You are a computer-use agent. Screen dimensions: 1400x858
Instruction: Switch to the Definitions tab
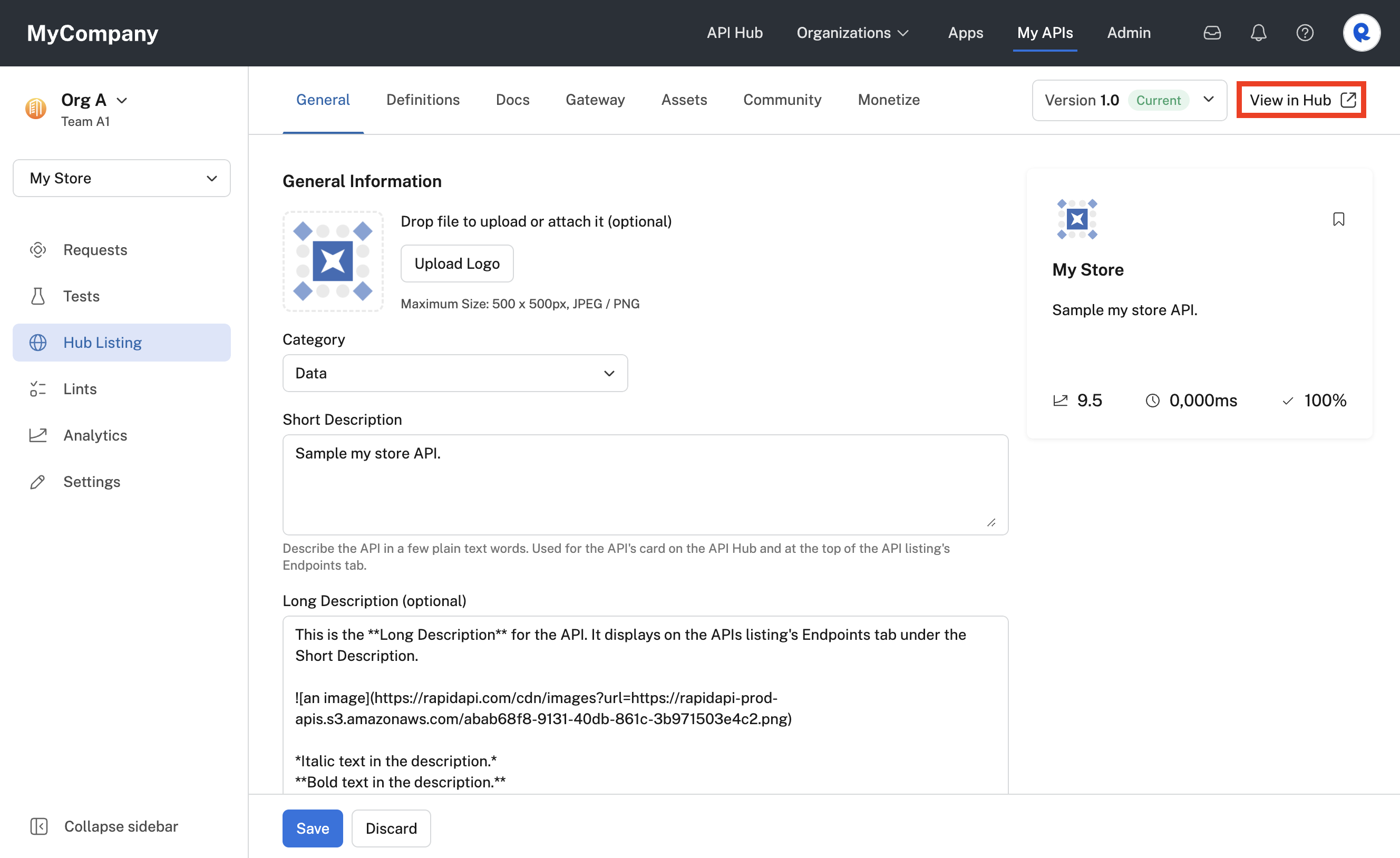423,100
